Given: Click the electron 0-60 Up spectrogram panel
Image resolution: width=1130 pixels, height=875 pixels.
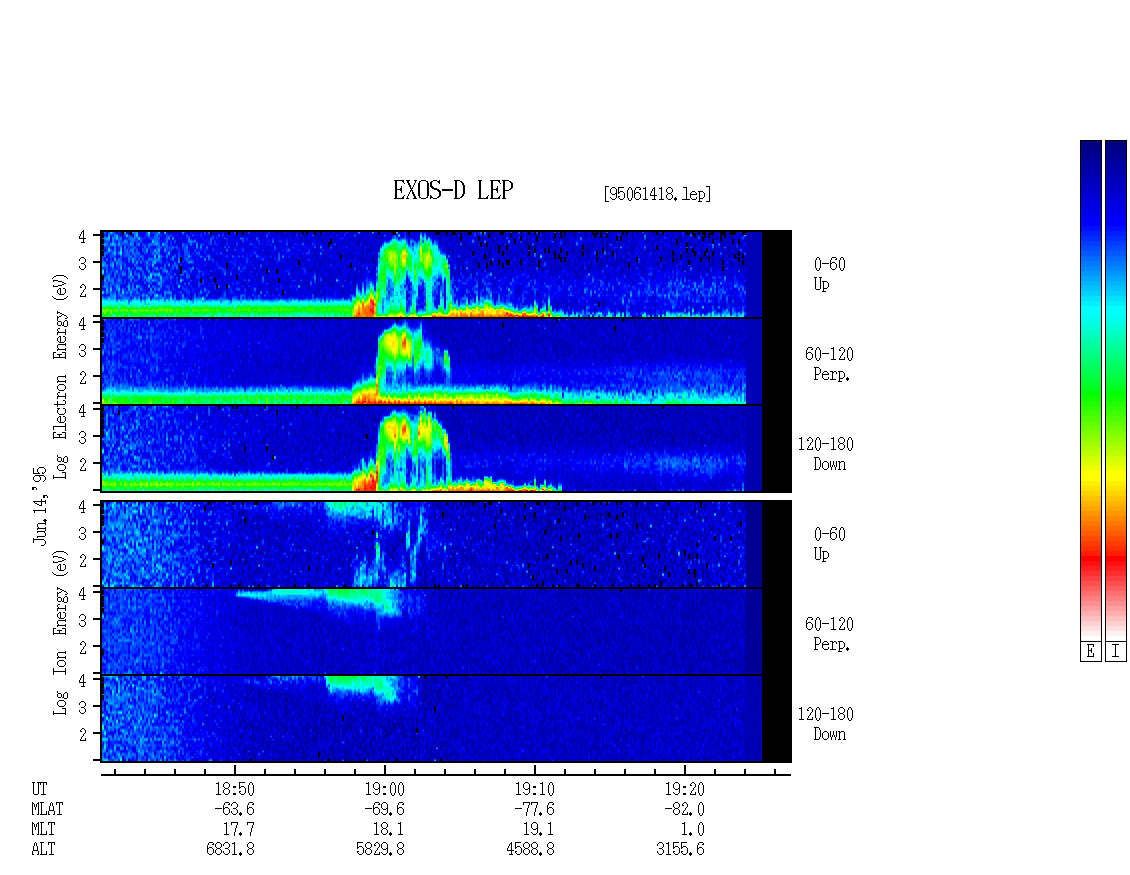Looking at the screenshot, I should (446, 274).
